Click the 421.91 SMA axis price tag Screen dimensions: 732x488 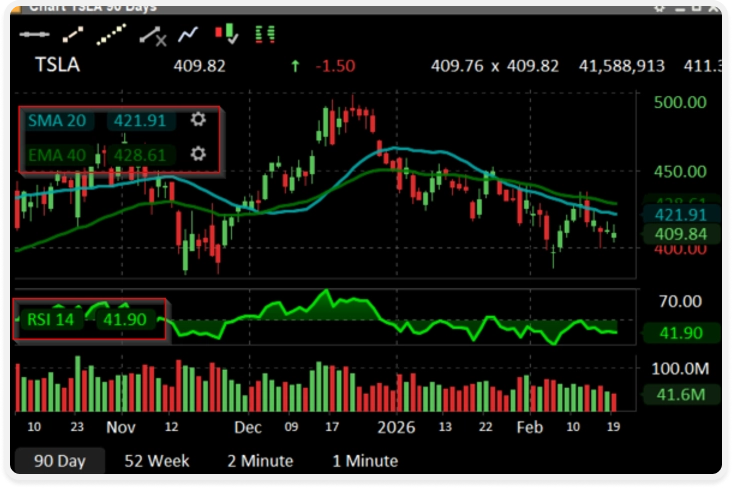click(x=680, y=215)
